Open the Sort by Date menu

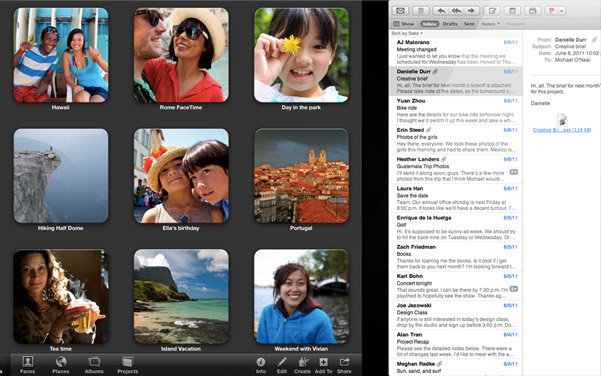tap(407, 33)
